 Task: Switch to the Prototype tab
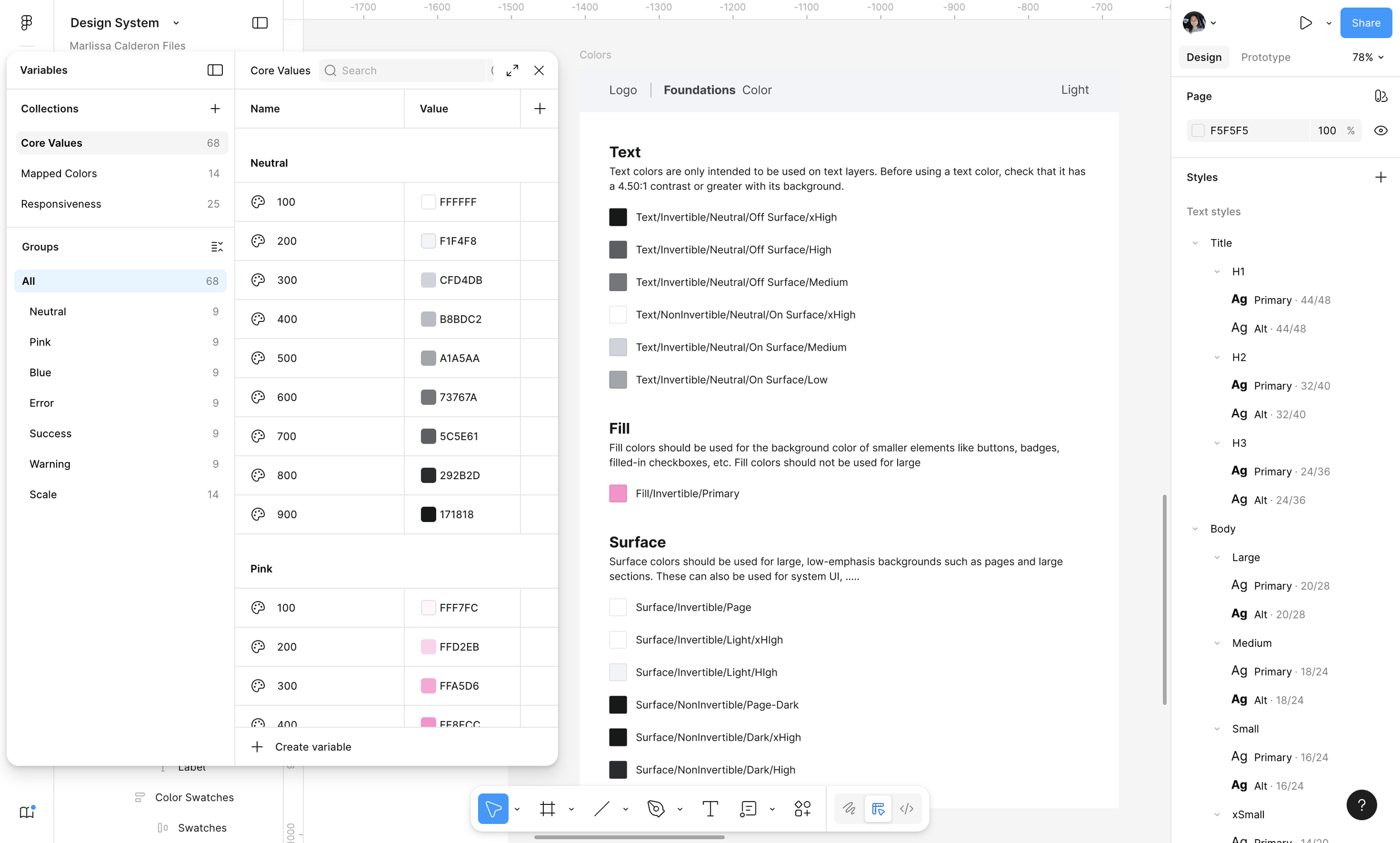1266,57
